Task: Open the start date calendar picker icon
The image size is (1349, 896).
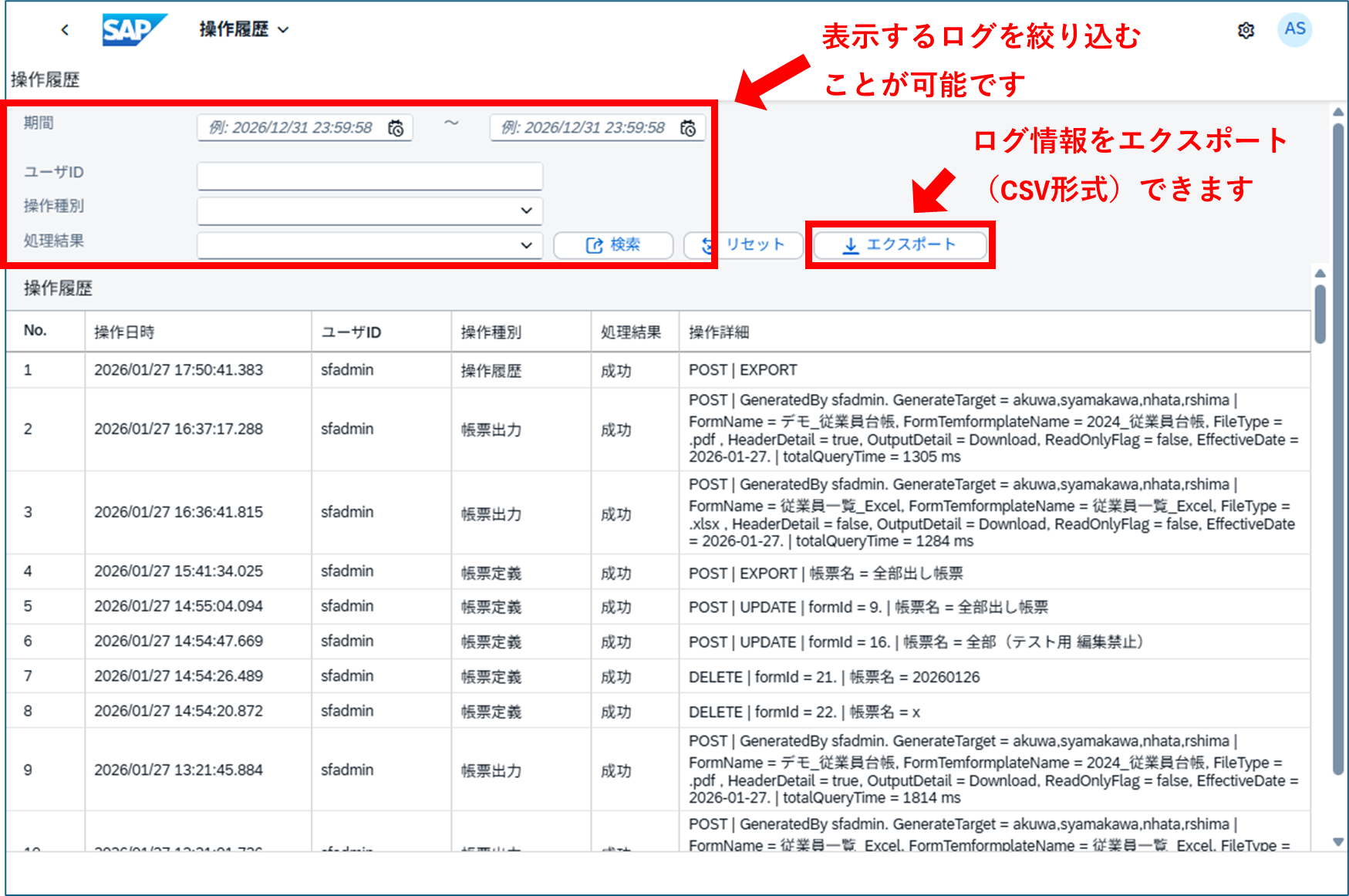Action: [396, 128]
